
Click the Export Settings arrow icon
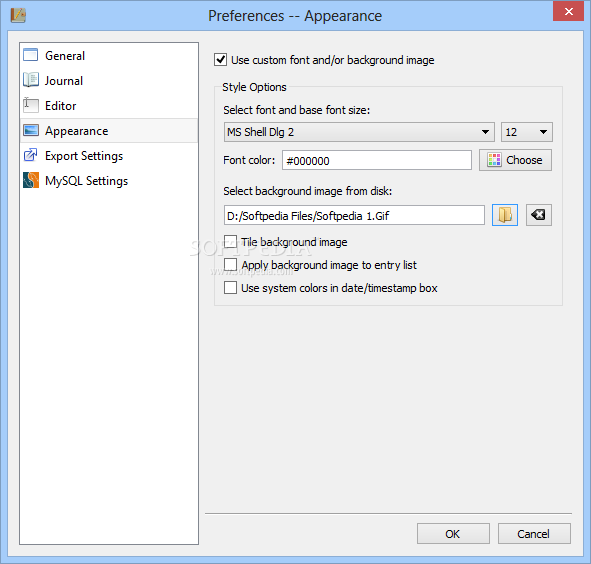[x=31, y=155]
